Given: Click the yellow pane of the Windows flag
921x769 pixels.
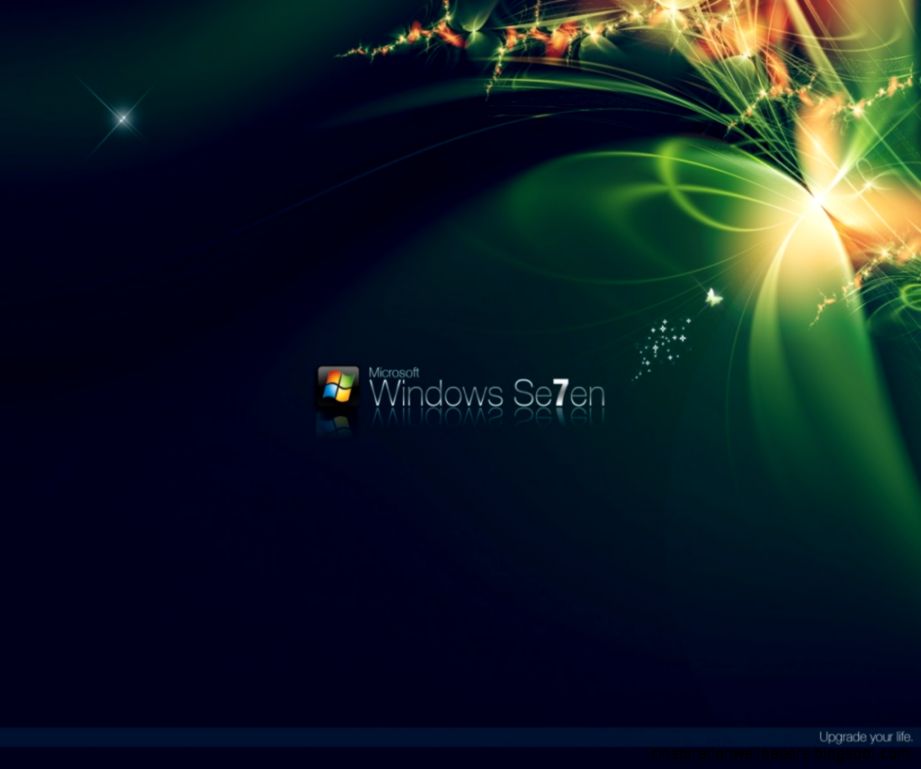Looking at the screenshot, I should (344, 395).
